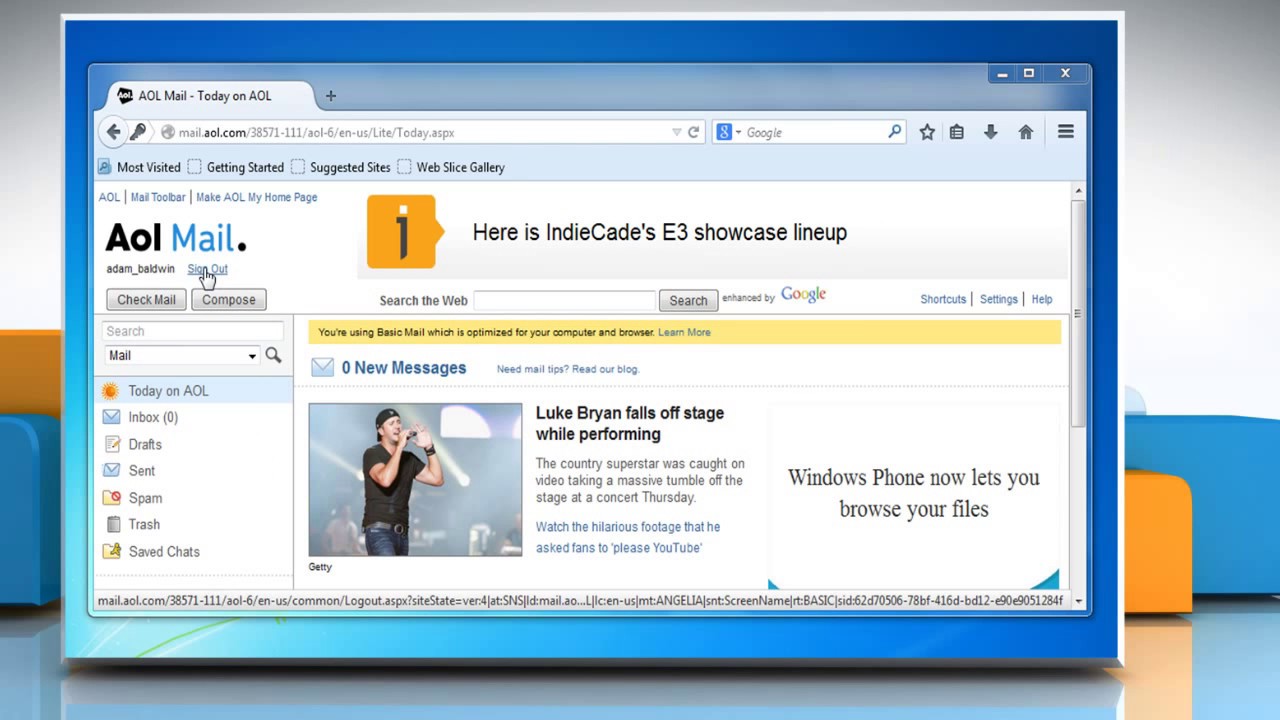The height and width of the screenshot is (720, 1280).
Task: Sign Out of adam_baldwin account
Action: tap(207, 269)
